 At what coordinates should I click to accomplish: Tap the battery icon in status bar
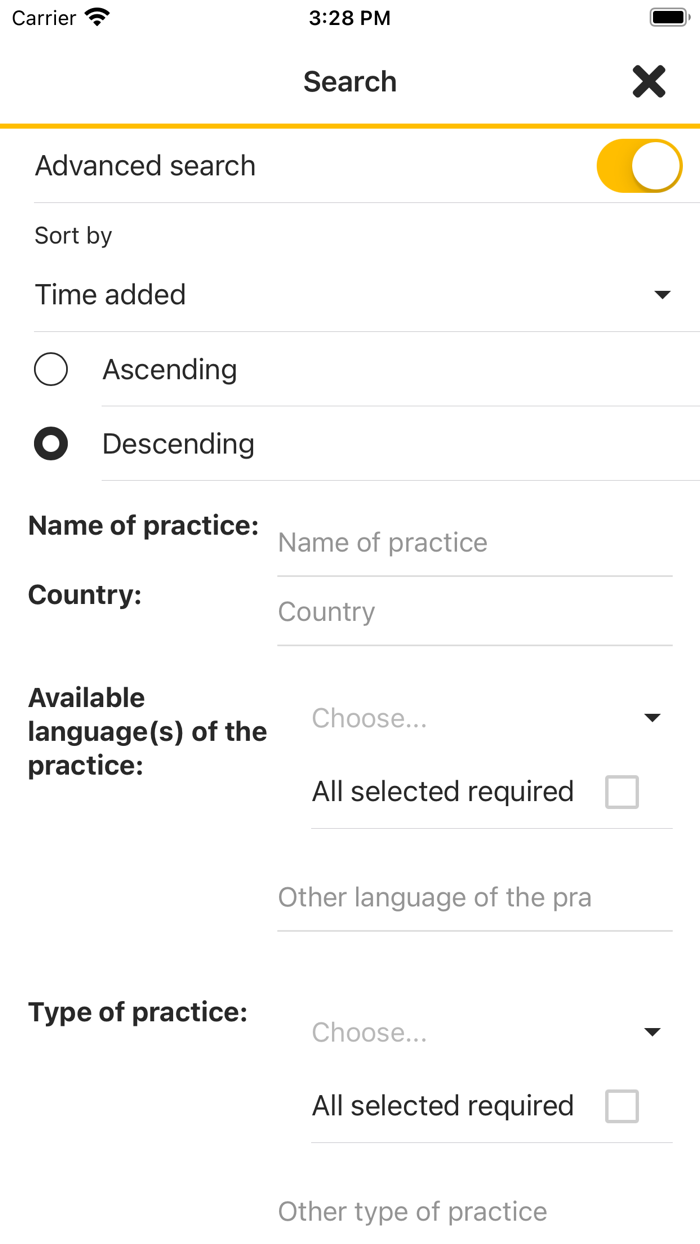[667, 18]
